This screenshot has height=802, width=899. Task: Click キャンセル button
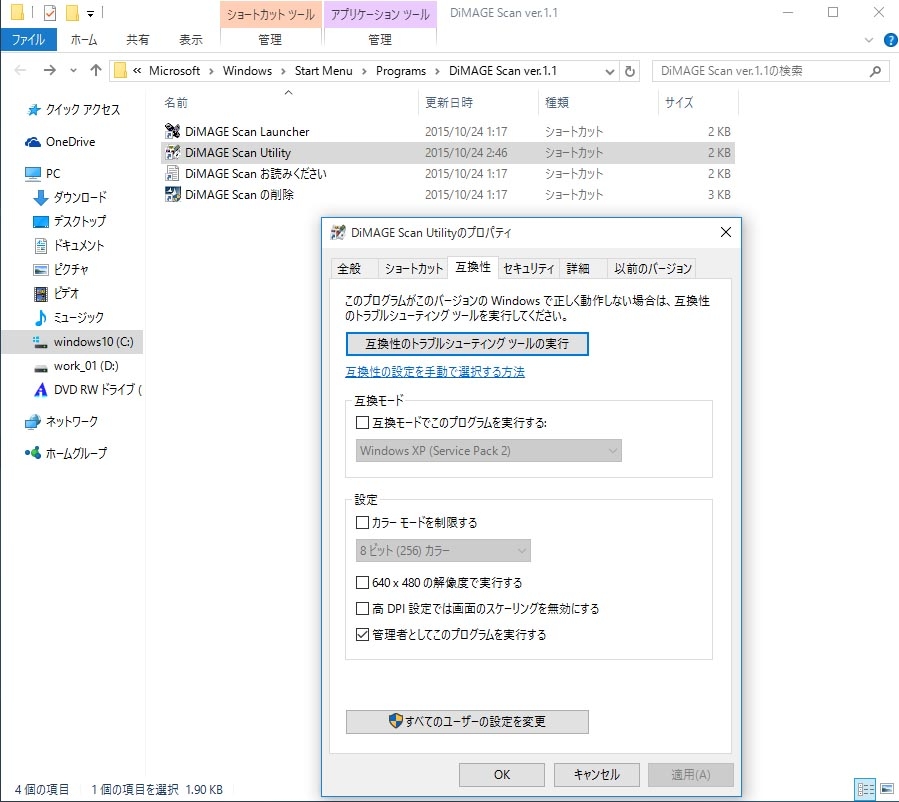596,775
